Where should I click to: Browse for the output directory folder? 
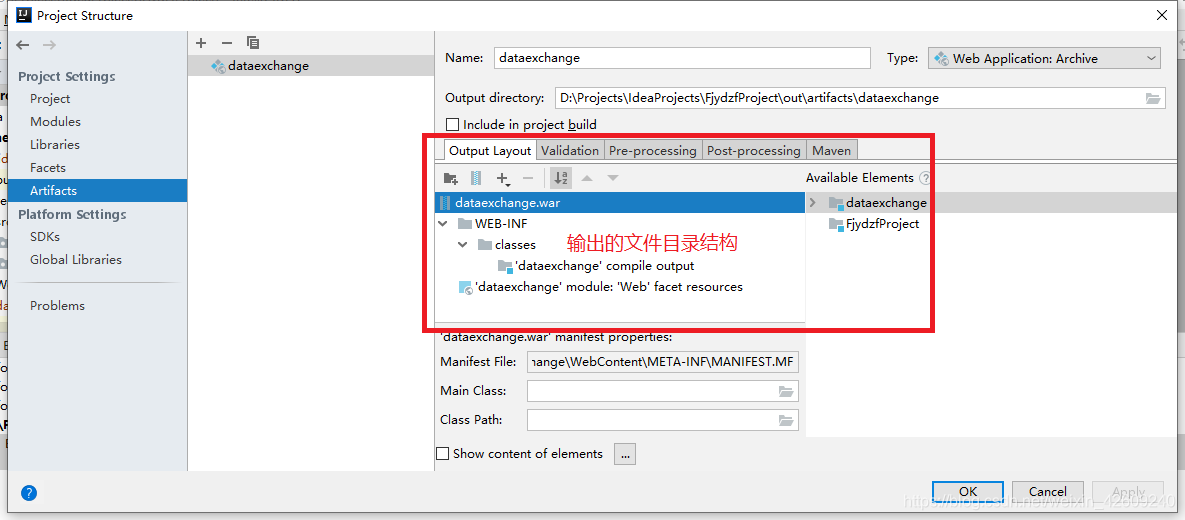[1153, 98]
